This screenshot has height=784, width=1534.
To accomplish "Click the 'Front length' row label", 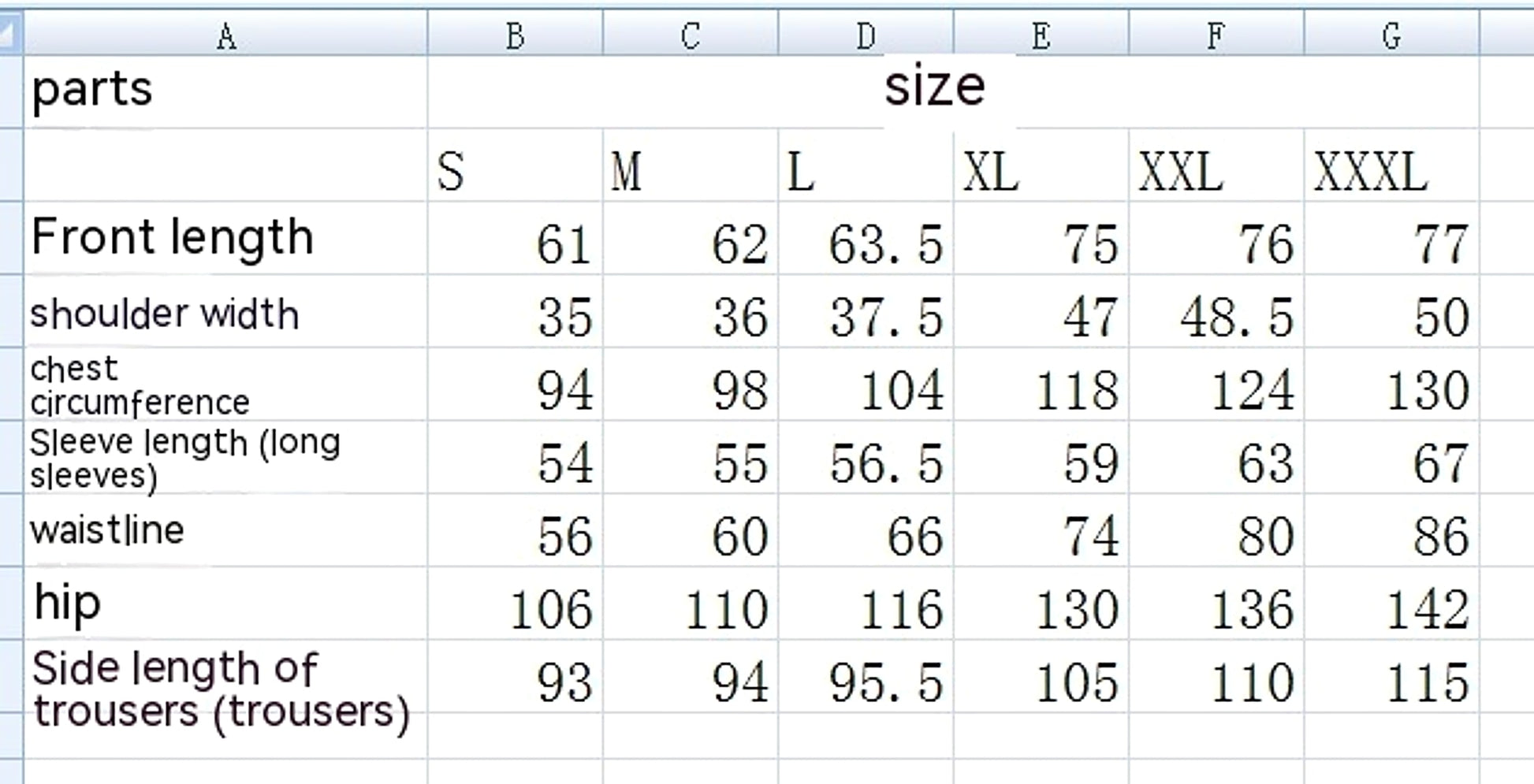I will click(x=225, y=238).
